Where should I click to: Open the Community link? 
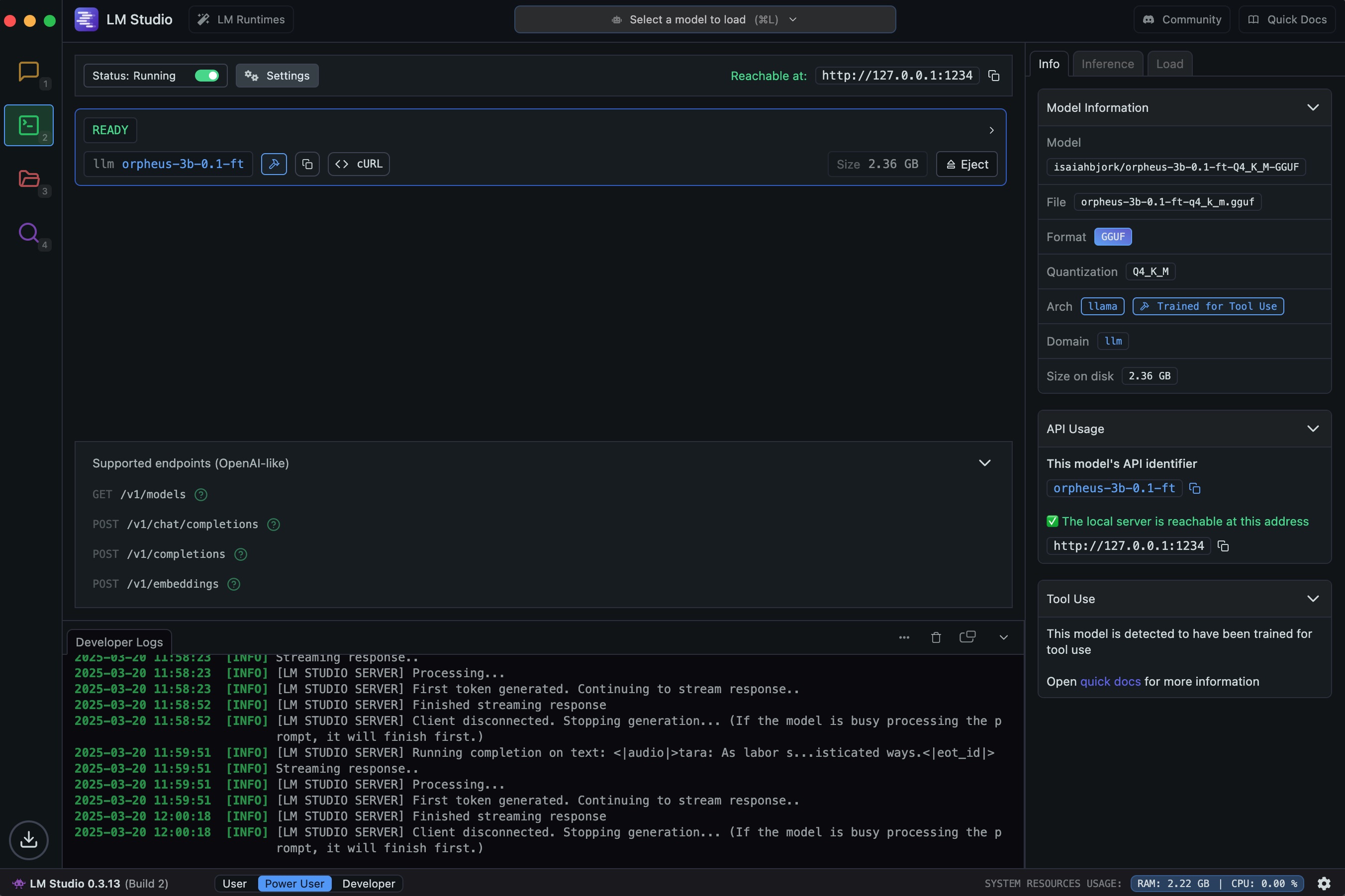(x=1181, y=19)
